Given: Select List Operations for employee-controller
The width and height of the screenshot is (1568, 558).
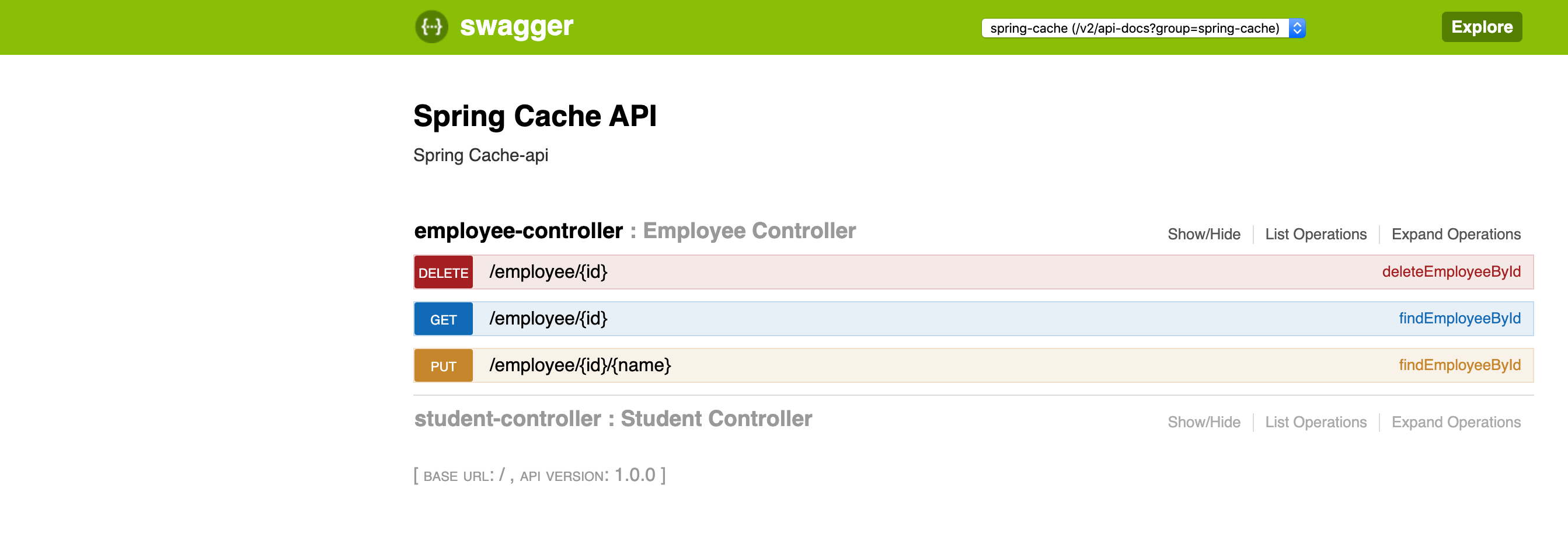Looking at the screenshot, I should tap(1315, 233).
